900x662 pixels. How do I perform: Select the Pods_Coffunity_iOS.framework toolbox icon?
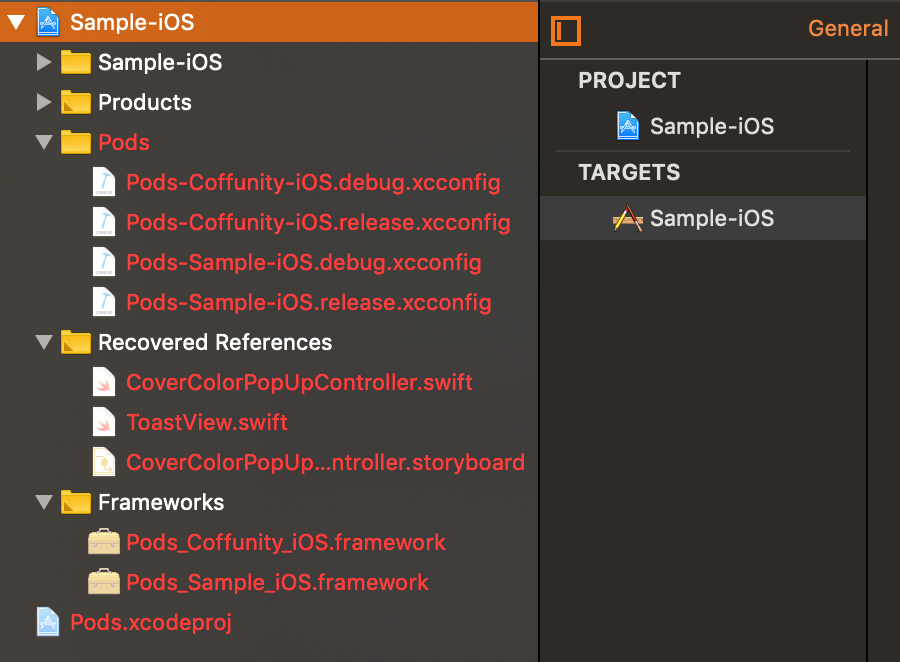click(105, 542)
